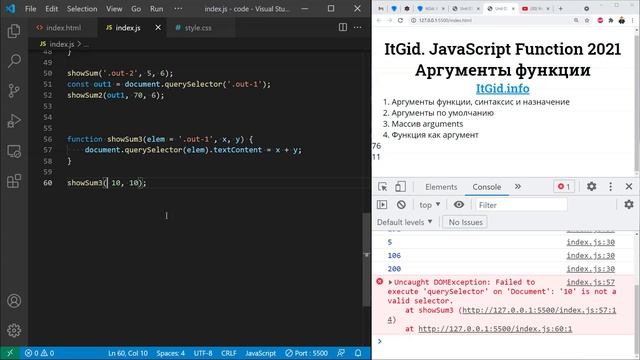Open the Extensions view in activity bar
The image size is (640, 360).
coord(14,181)
